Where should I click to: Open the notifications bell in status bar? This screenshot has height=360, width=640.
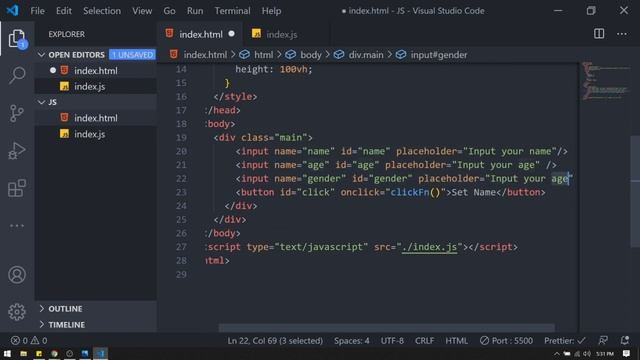click(624, 340)
